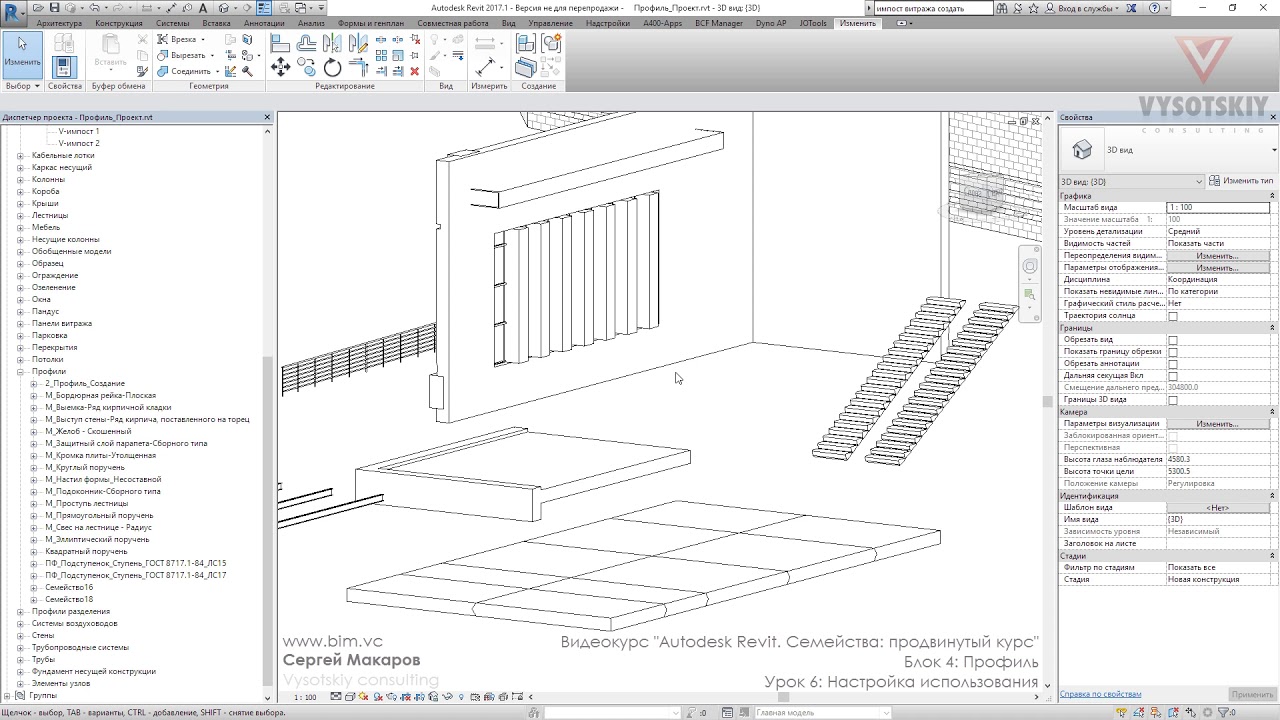The width and height of the screenshot is (1280, 720).
Task: Click Изменить тип button
Action: 1241,181
